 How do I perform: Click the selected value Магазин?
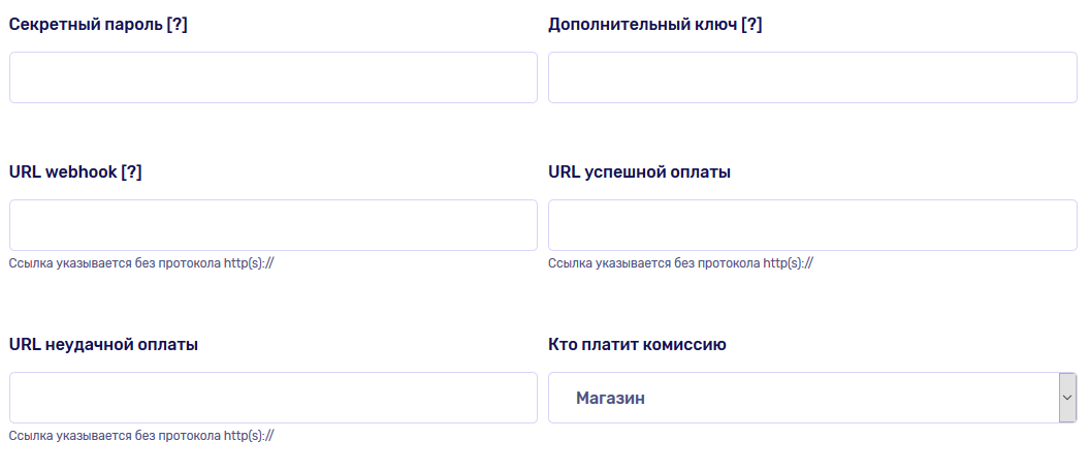click(610, 398)
